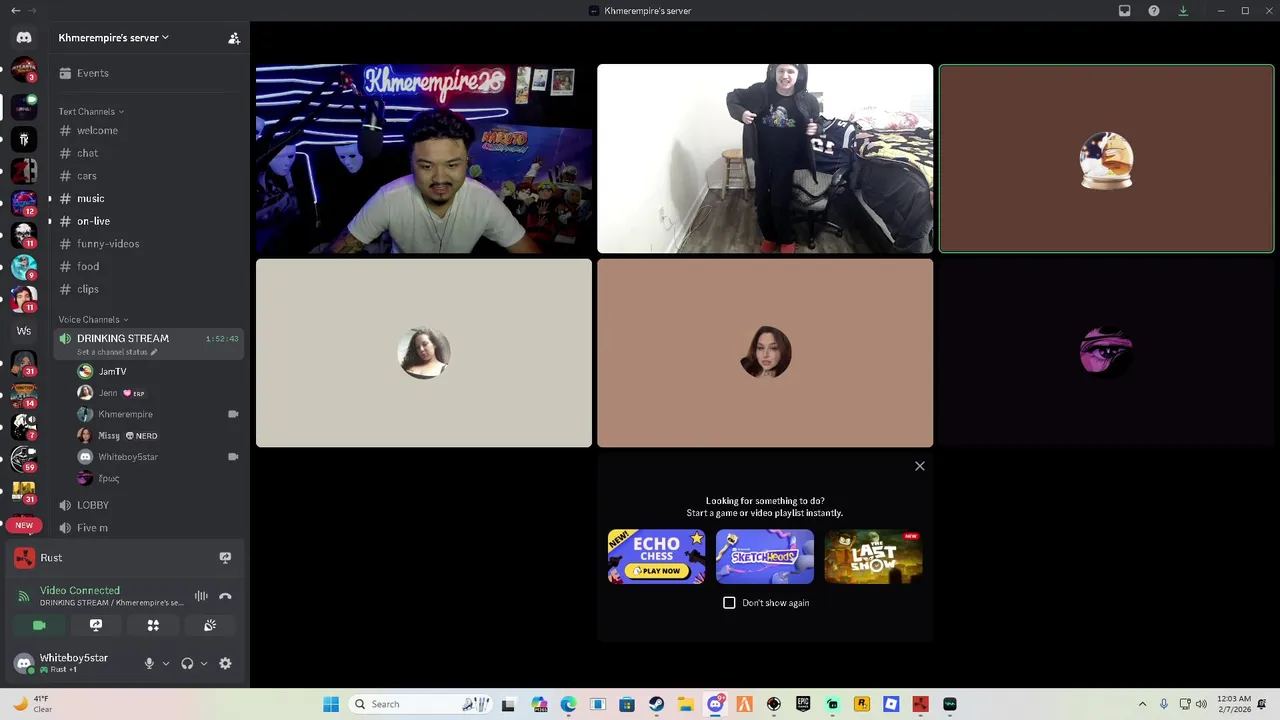The image size is (1280, 720).
Task: Join the Five m voice channel
Action: (x=147, y=528)
